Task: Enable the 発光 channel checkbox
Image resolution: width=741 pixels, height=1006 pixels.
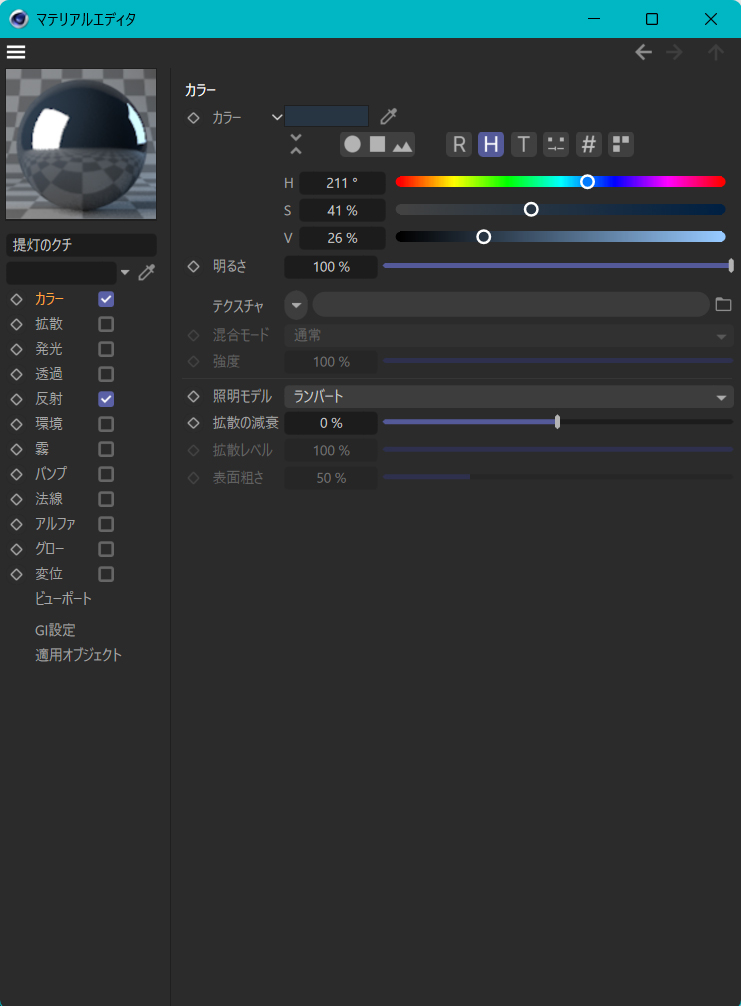Action: (x=106, y=349)
